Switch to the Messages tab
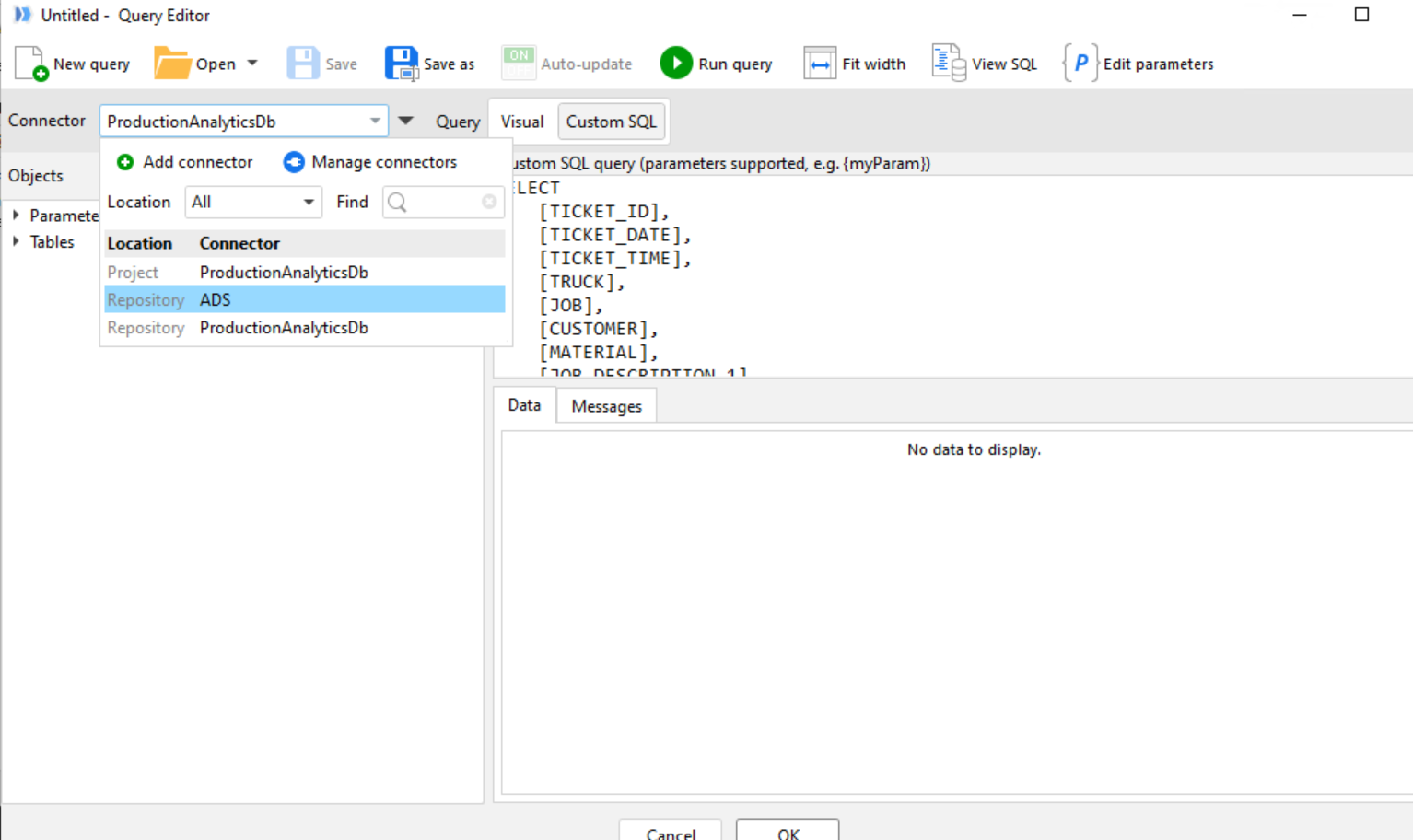This screenshot has height=840, width=1413. [606, 406]
